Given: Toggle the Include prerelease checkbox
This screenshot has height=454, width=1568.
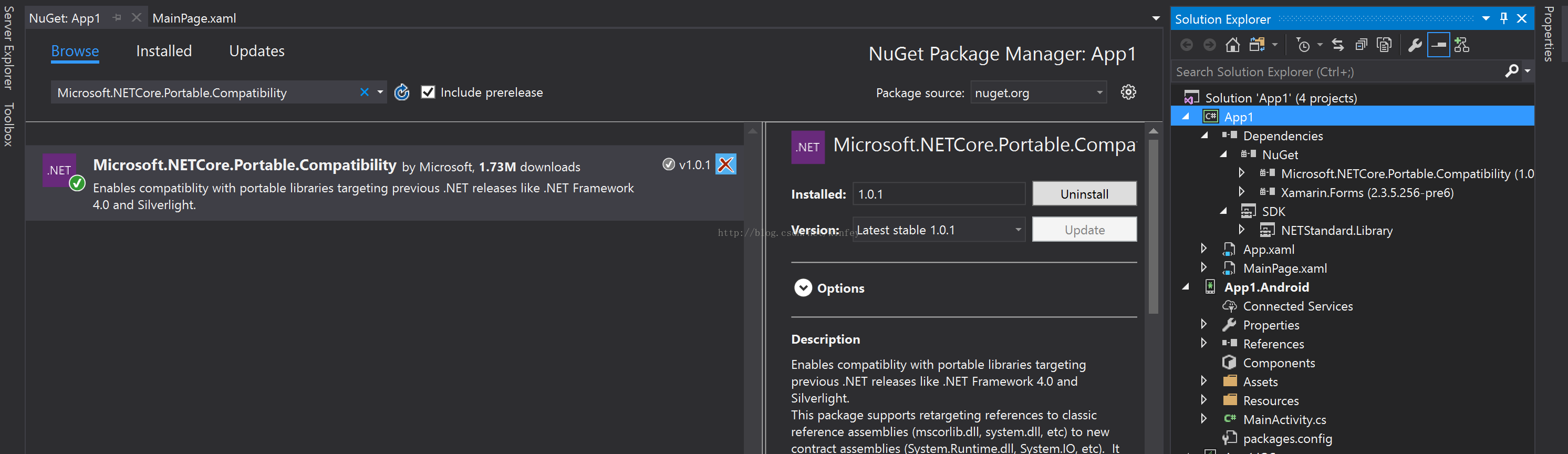Looking at the screenshot, I should click(x=428, y=92).
